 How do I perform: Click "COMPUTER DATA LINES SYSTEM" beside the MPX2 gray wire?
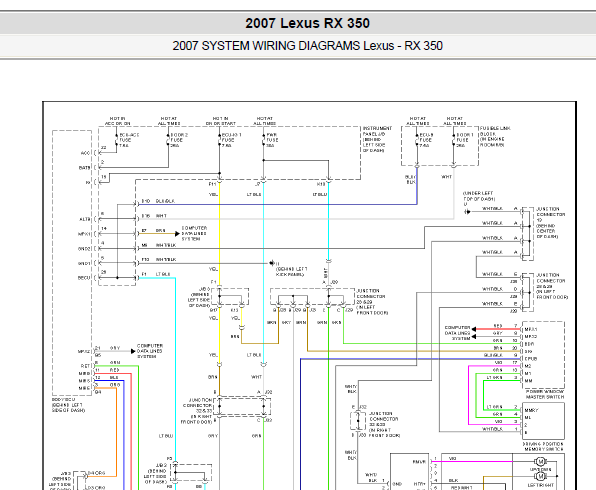coord(150,351)
